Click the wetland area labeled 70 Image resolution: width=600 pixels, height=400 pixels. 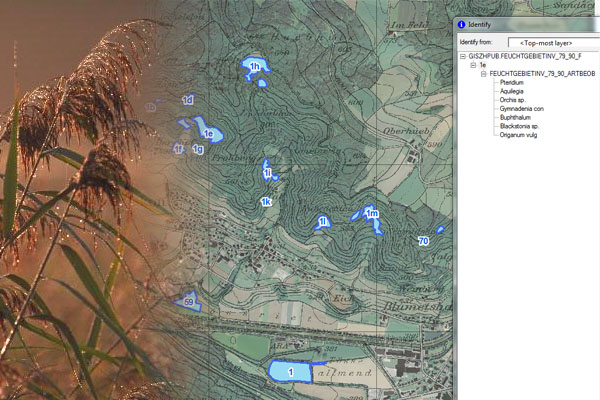423,241
